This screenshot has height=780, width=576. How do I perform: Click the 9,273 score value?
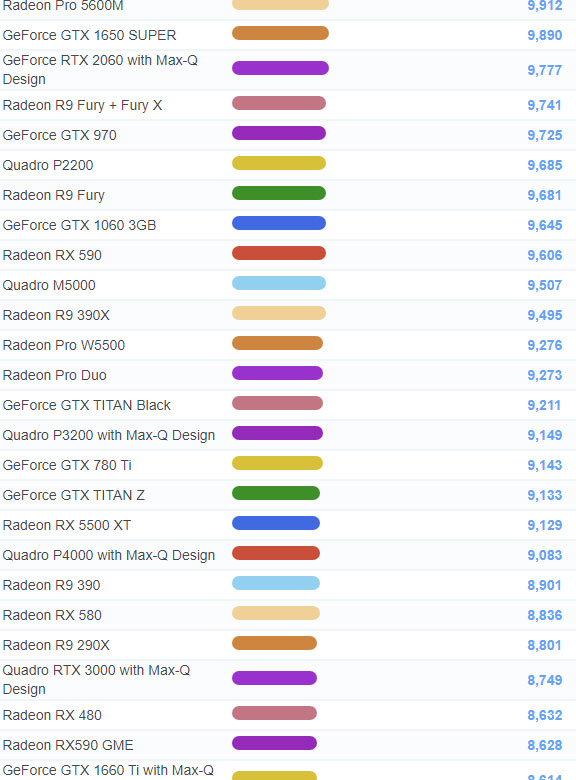pos(545,375)
